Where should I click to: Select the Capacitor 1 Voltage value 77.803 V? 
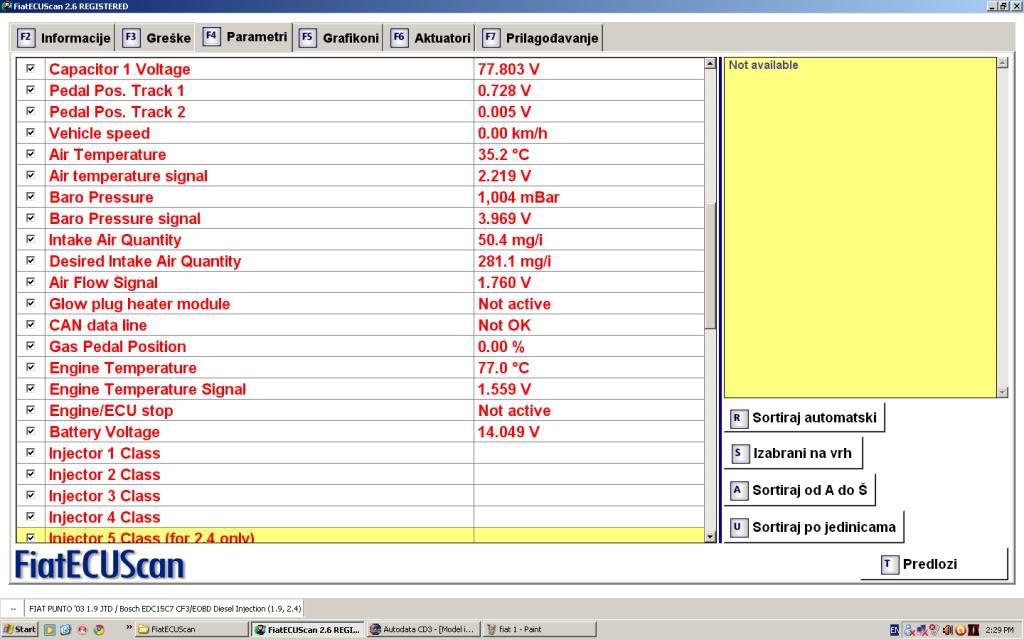[x=509, y=69]
